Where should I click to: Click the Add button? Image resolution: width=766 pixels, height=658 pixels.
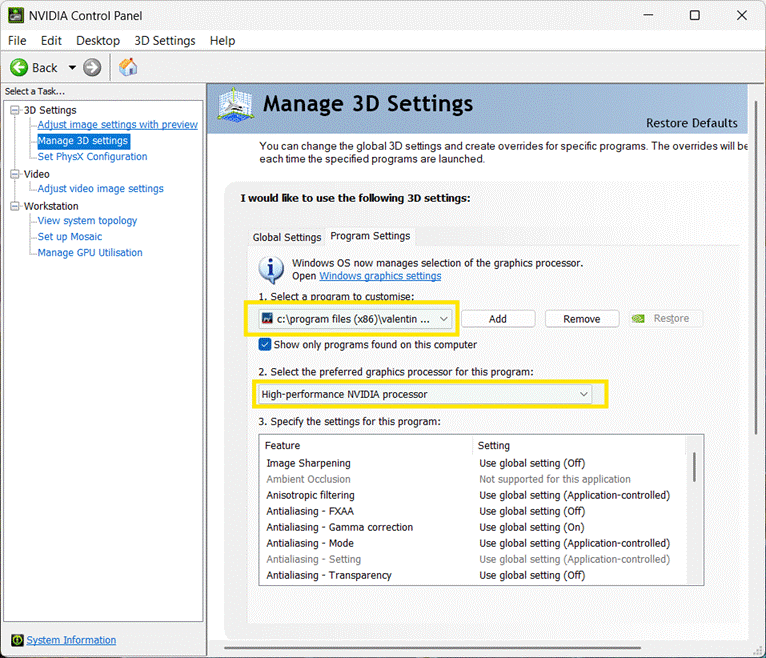(498, 318)
